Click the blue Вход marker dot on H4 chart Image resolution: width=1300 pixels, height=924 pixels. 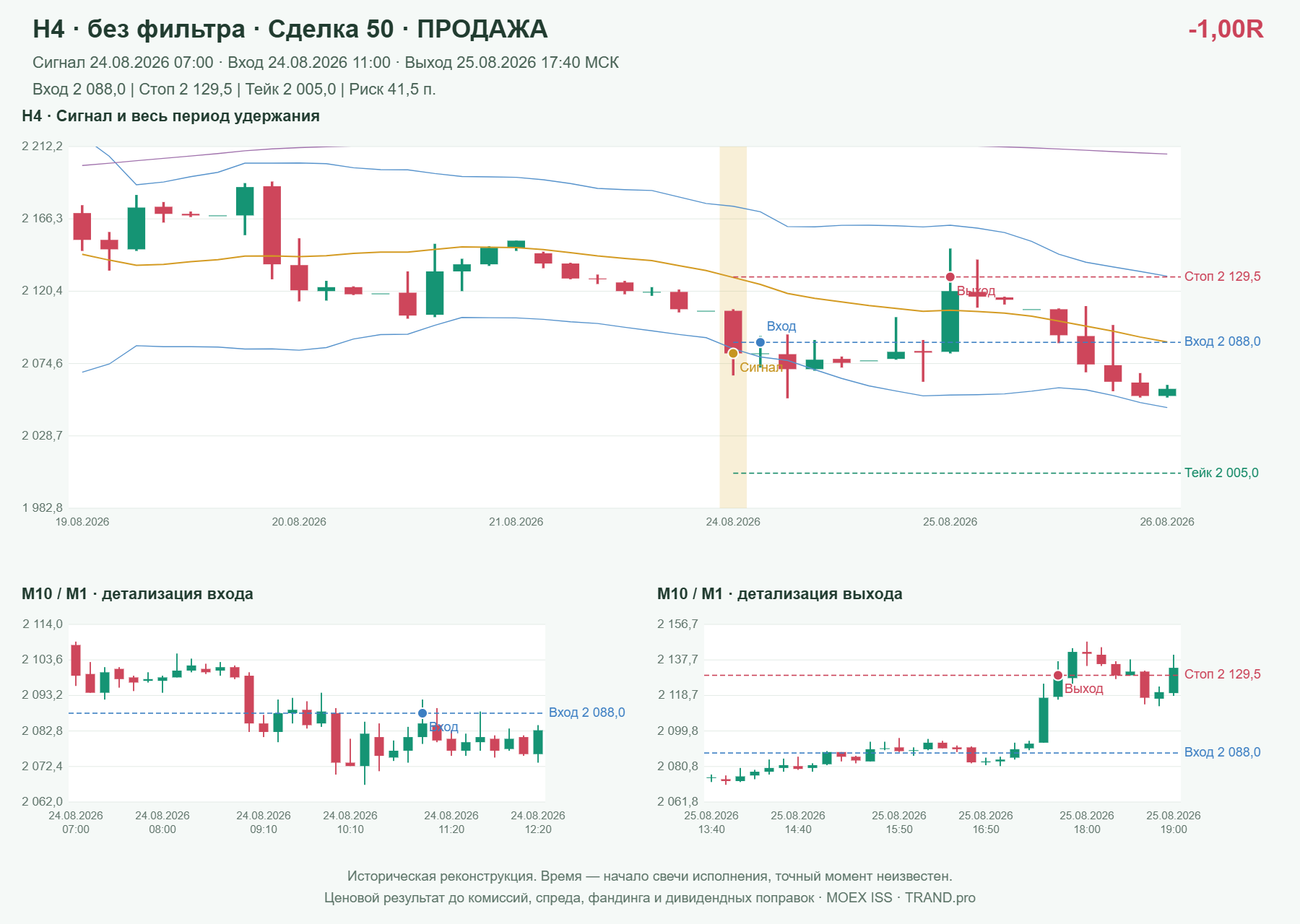pyautogui.click(x=760, y=342)
